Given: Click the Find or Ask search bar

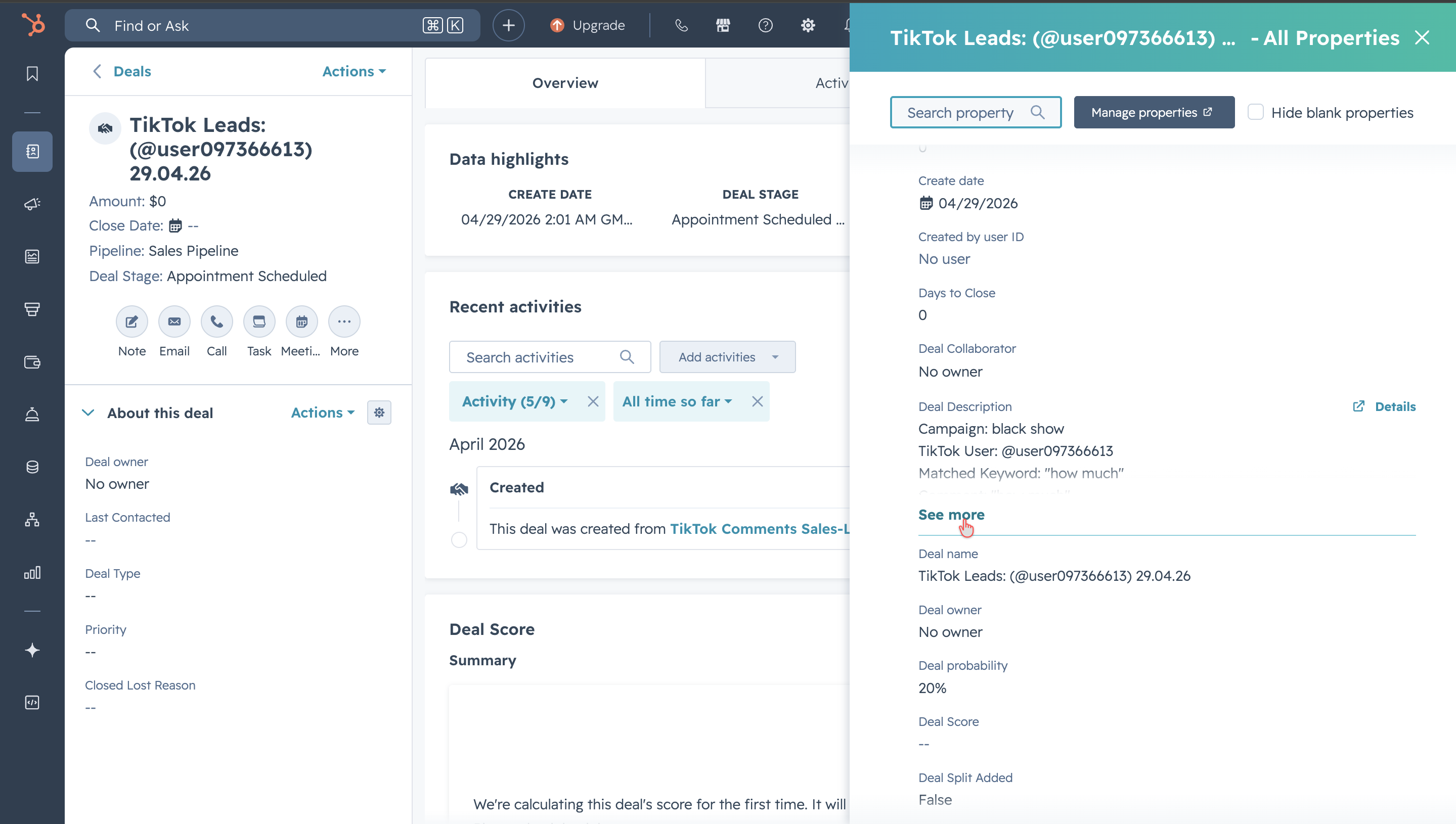Looking at the screenshot, I should click(x=272, y=25).
